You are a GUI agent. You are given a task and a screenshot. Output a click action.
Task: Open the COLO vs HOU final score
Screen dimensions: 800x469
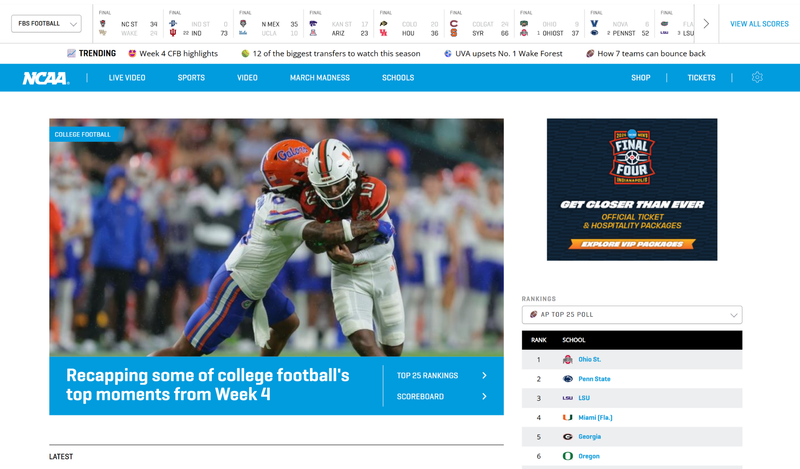pyautogui.click(x=409, y=24)
